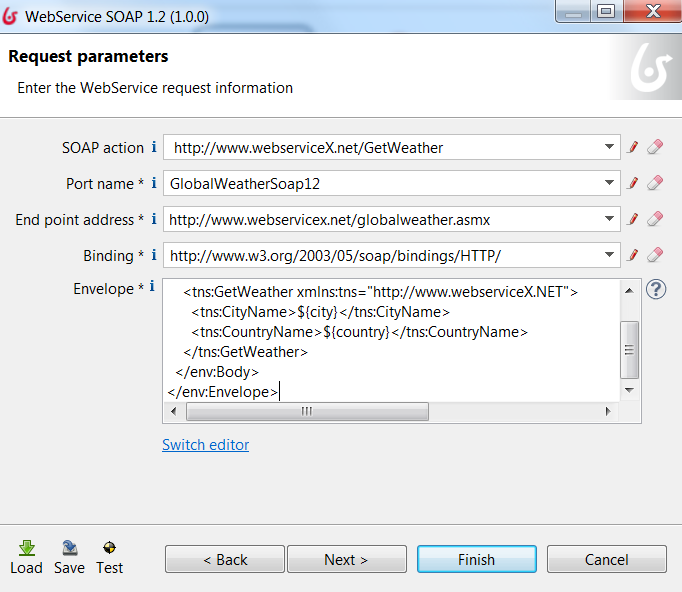Click the </env:Envelope> line in the envelope
The image size is (682, 592).
[x=223, y=392]
